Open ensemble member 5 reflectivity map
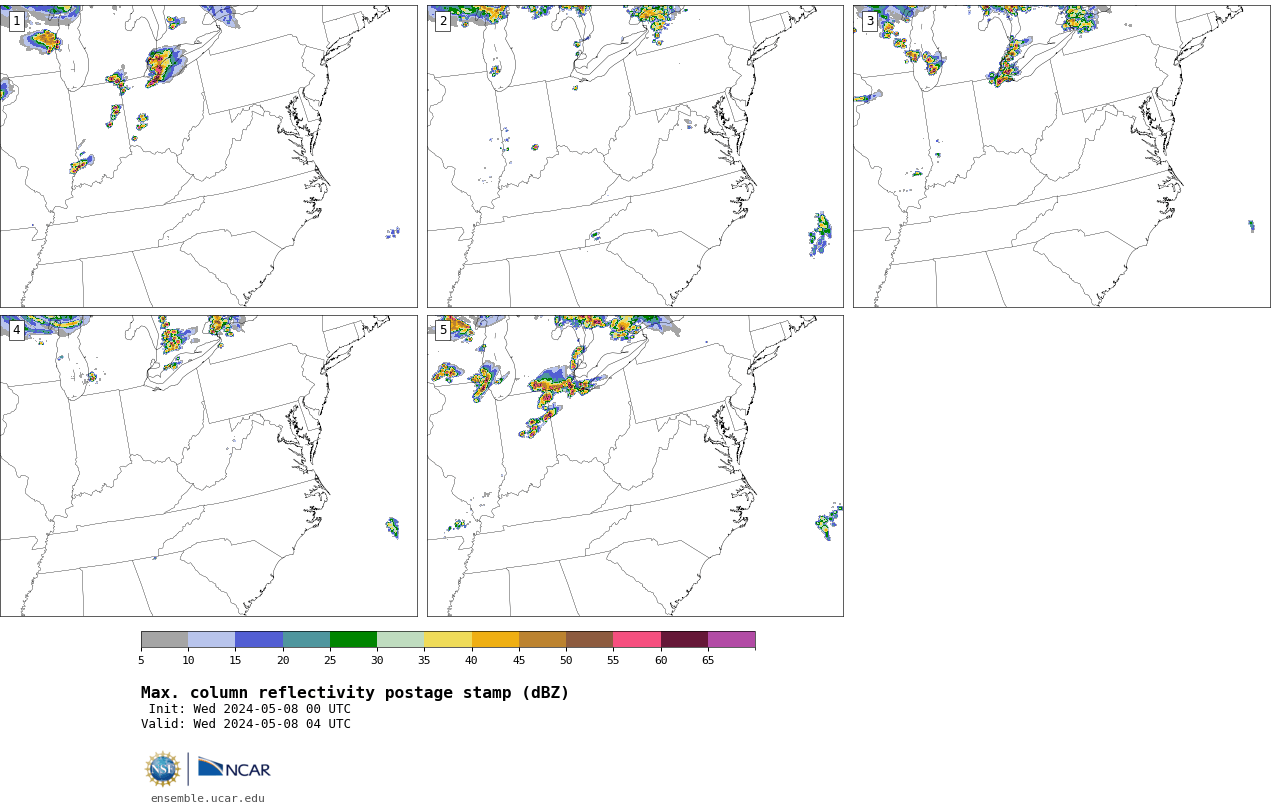The height and width of the screenshot is (809, 1280). pos(635,466)
